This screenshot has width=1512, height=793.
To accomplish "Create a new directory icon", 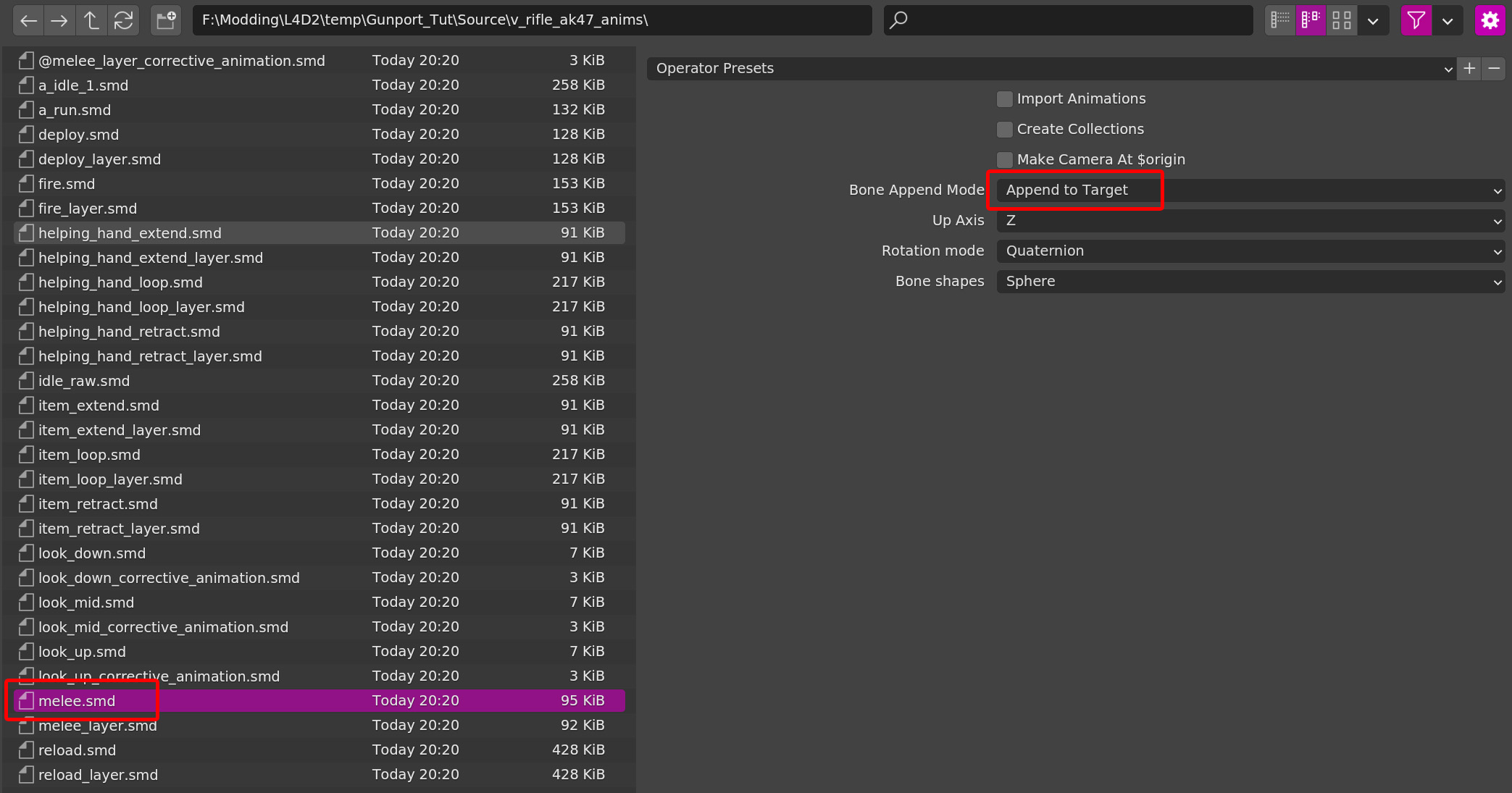I will (x=165, y=20).
